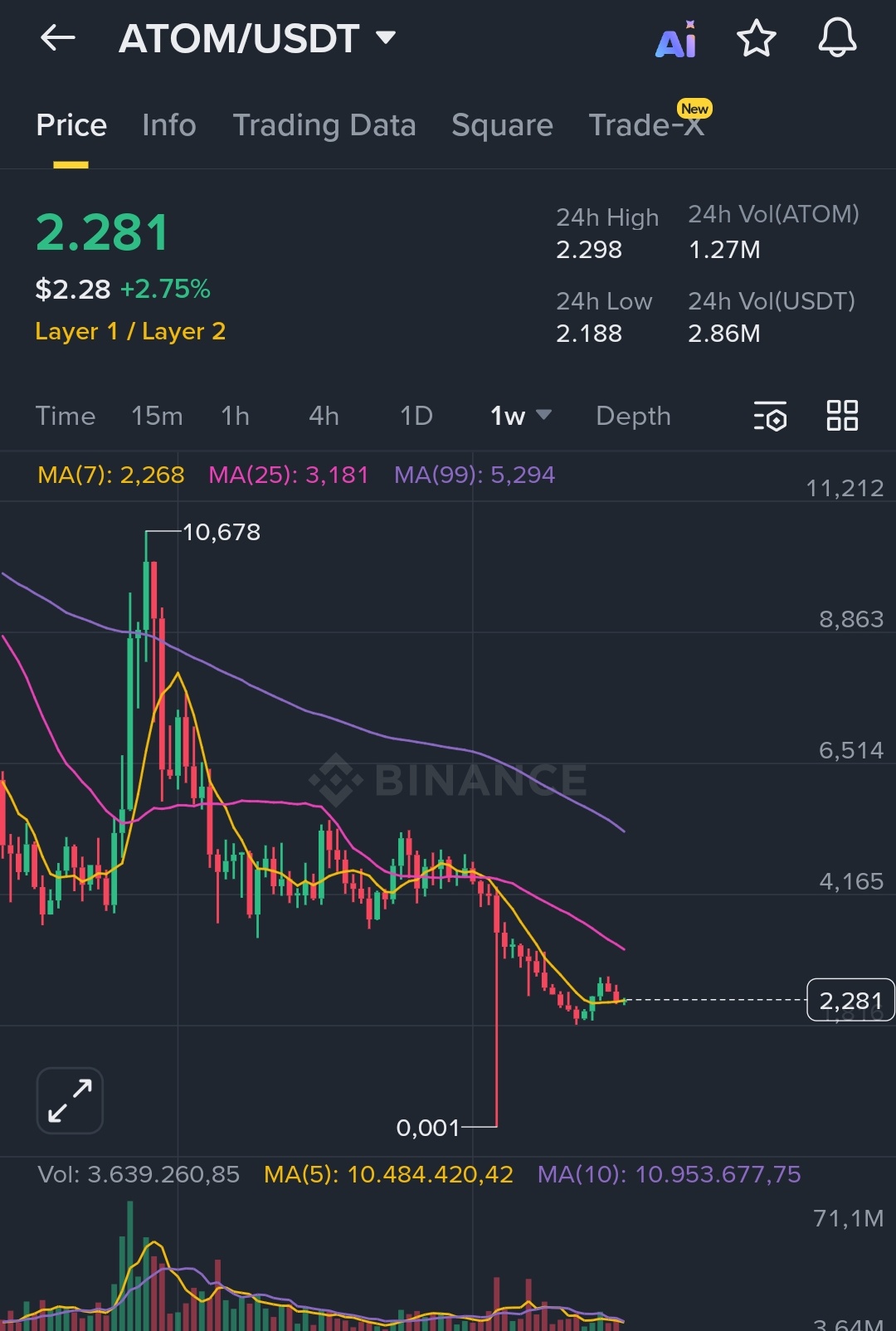Open the Trading Data tab

(x=324, y=125)
